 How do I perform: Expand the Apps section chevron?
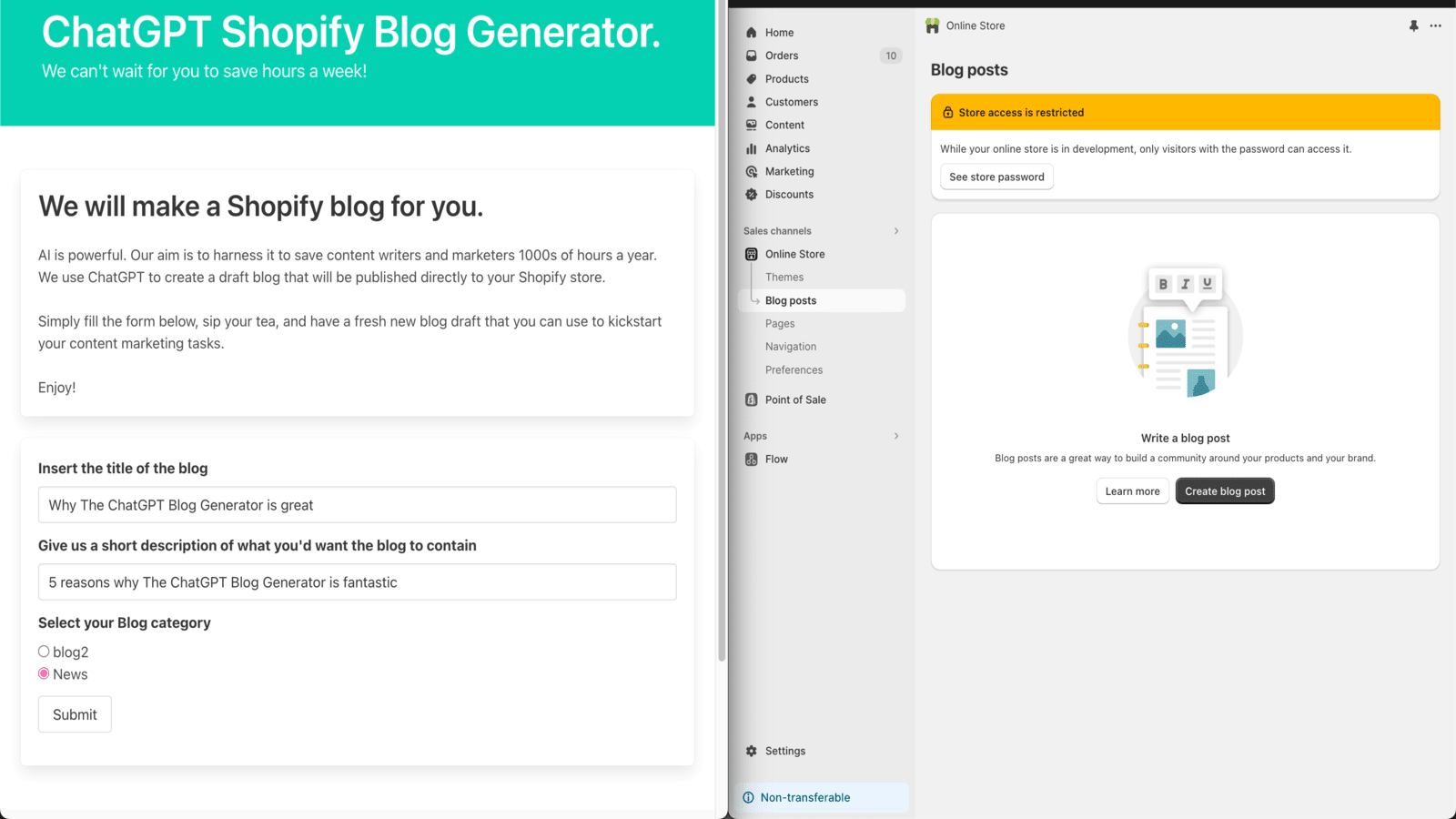[x=896, y=436]
